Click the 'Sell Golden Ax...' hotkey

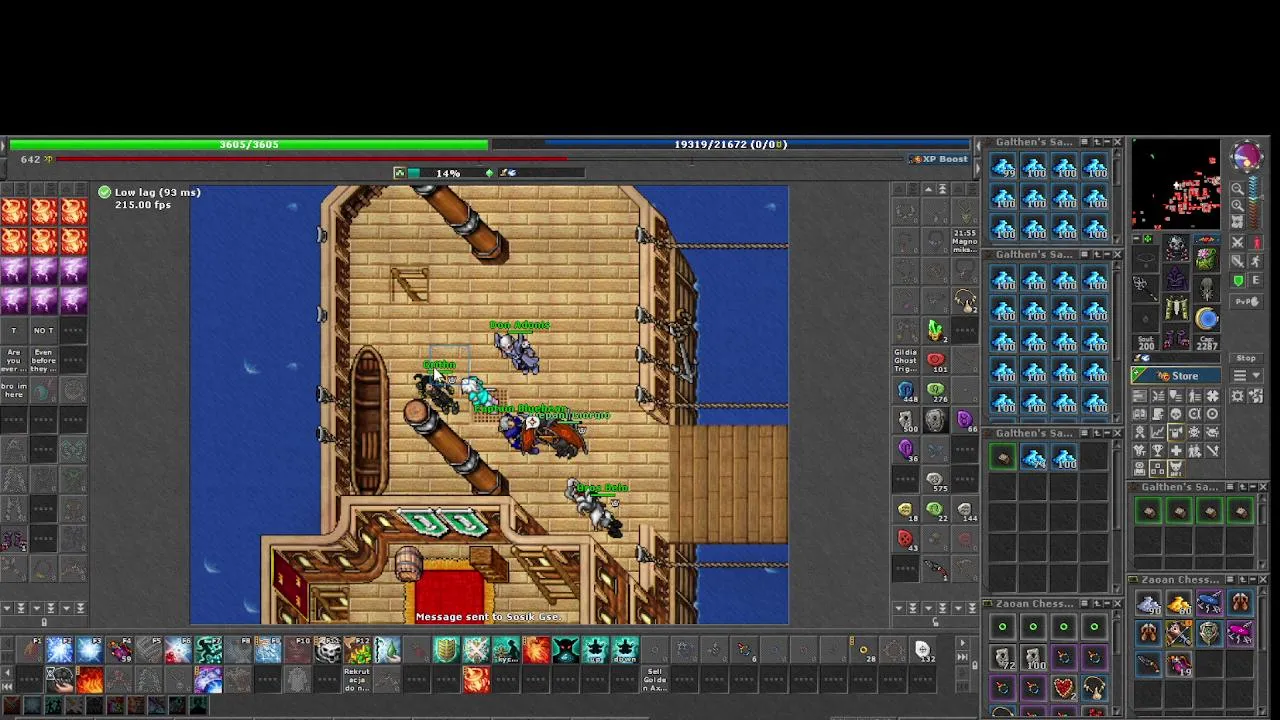655,680
